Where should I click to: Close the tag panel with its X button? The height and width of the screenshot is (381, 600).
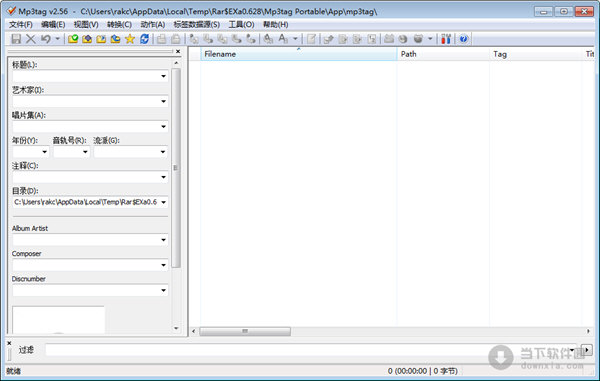178,51
